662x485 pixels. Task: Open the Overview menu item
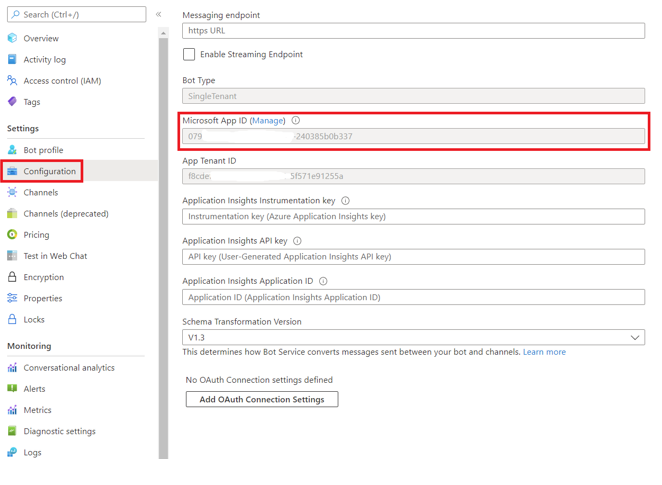41,38
